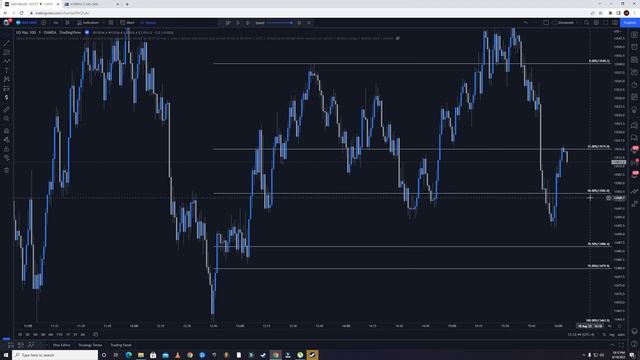The width and height of the screenshot is (640, 360).
Task: Click the go to date calendar icon
Action: pos(96,335)
